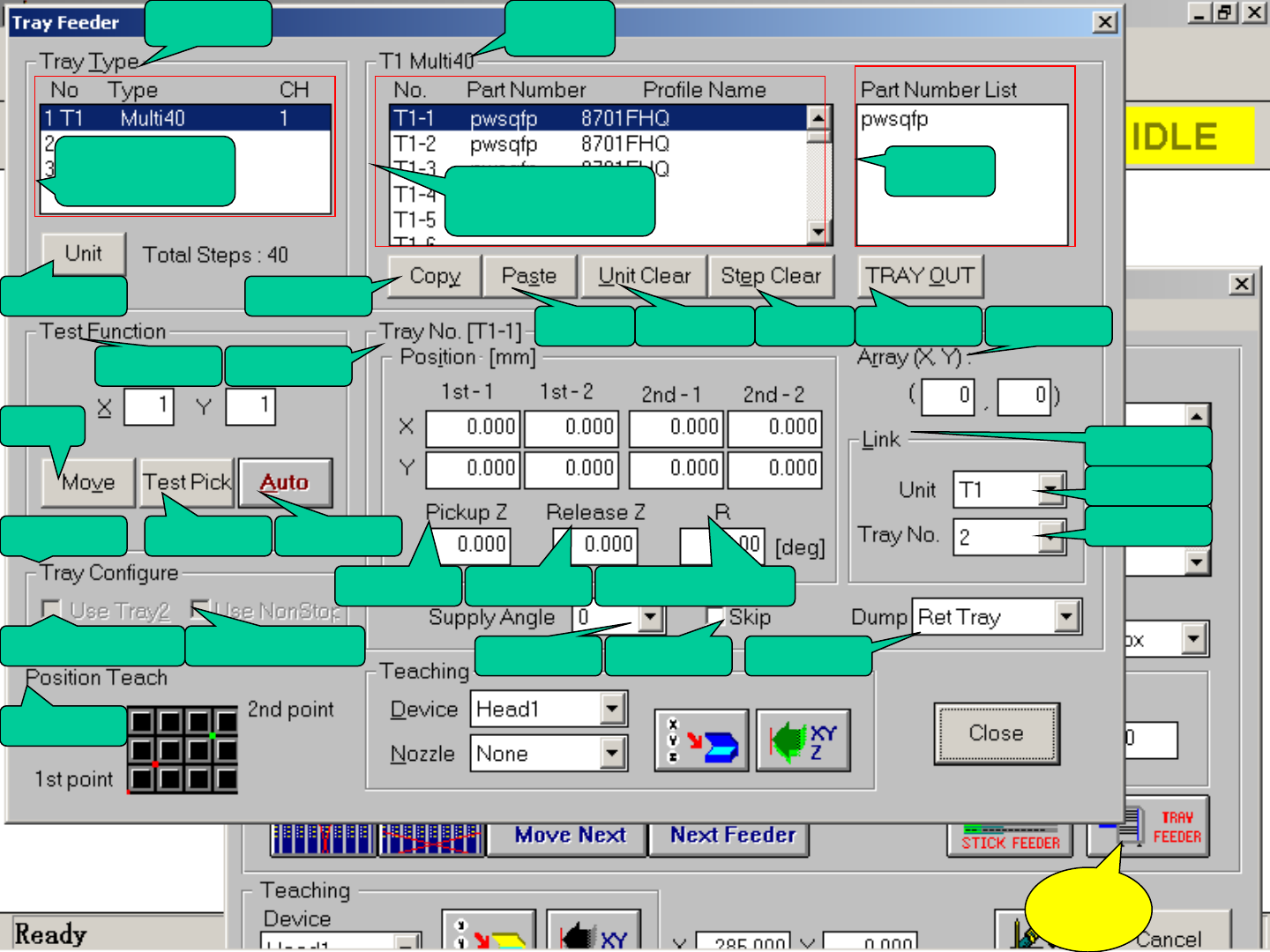Click the 1st-2 X position field

click(571, 428)
